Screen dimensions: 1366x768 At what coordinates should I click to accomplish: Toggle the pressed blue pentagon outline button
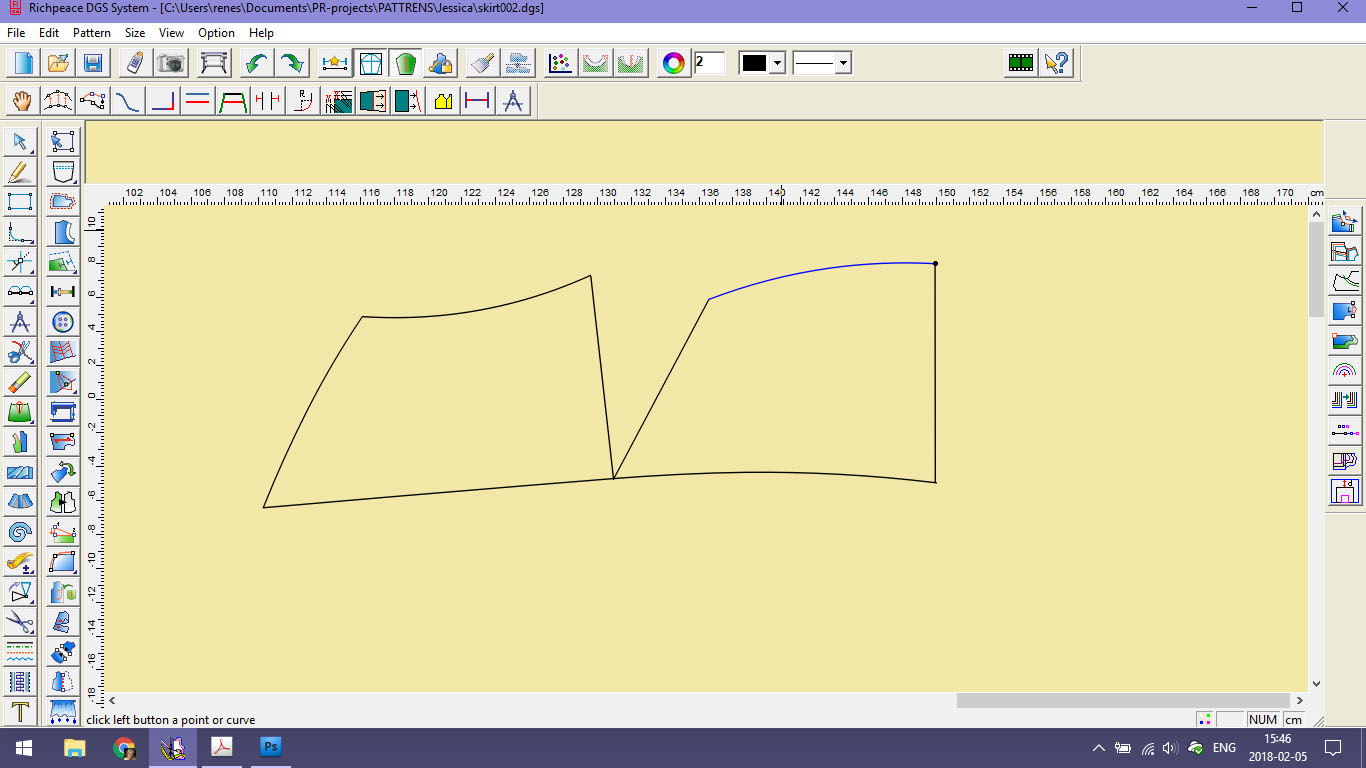(370, 63)
